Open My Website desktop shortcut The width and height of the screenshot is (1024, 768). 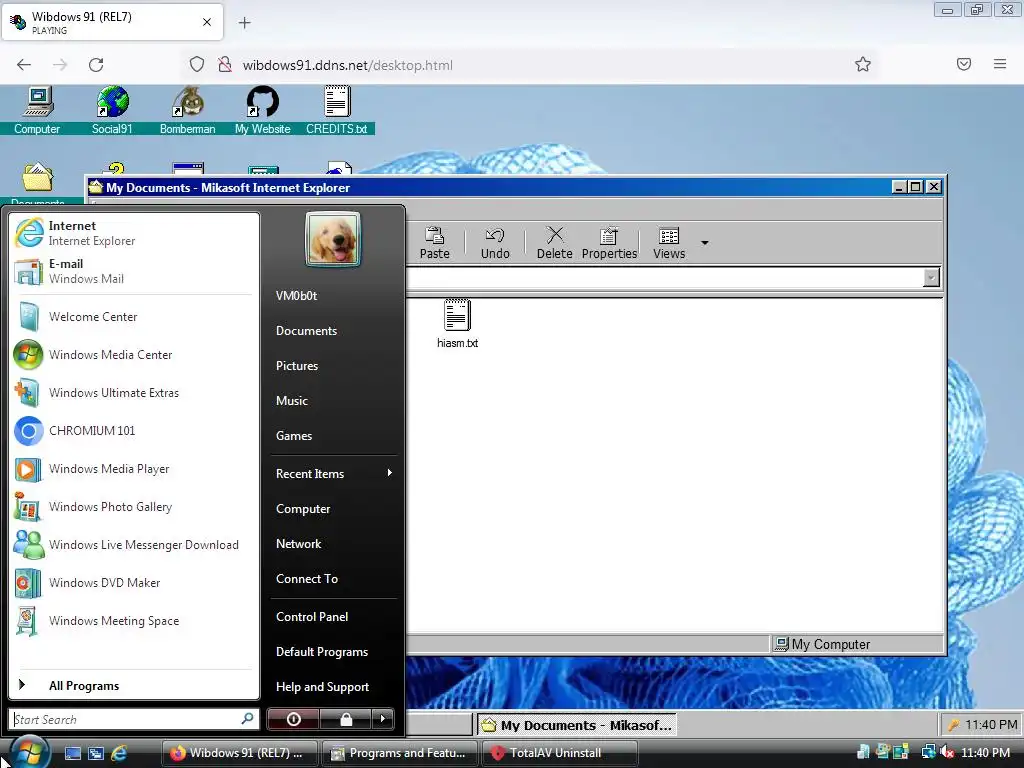(x=263, y=110)
